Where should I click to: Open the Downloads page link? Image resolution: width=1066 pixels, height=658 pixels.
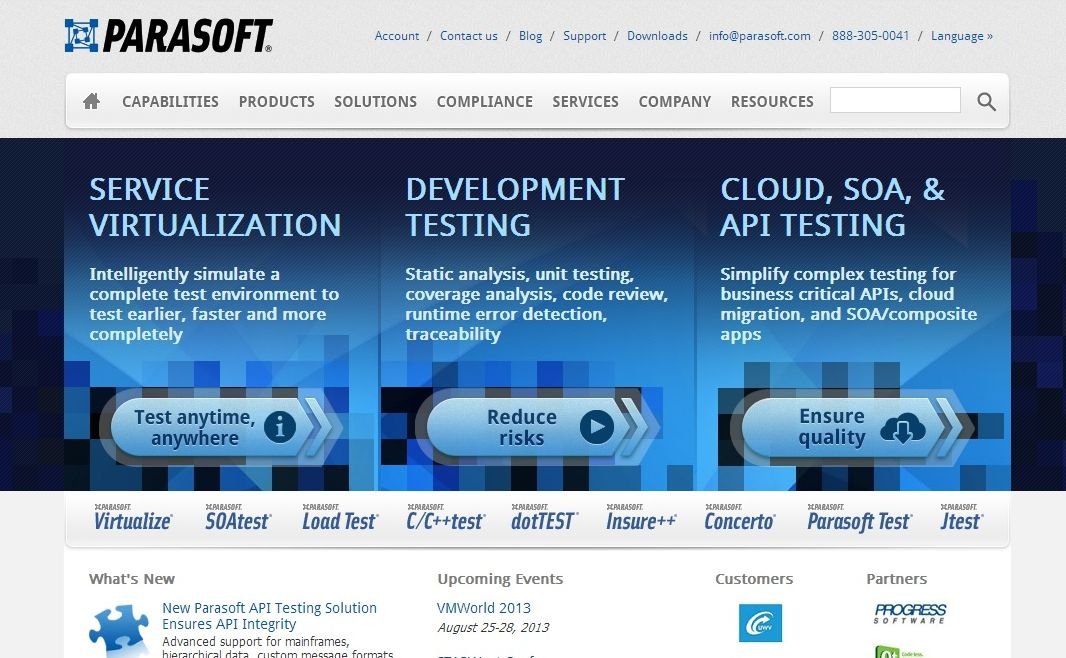click(x=657, y=35)
